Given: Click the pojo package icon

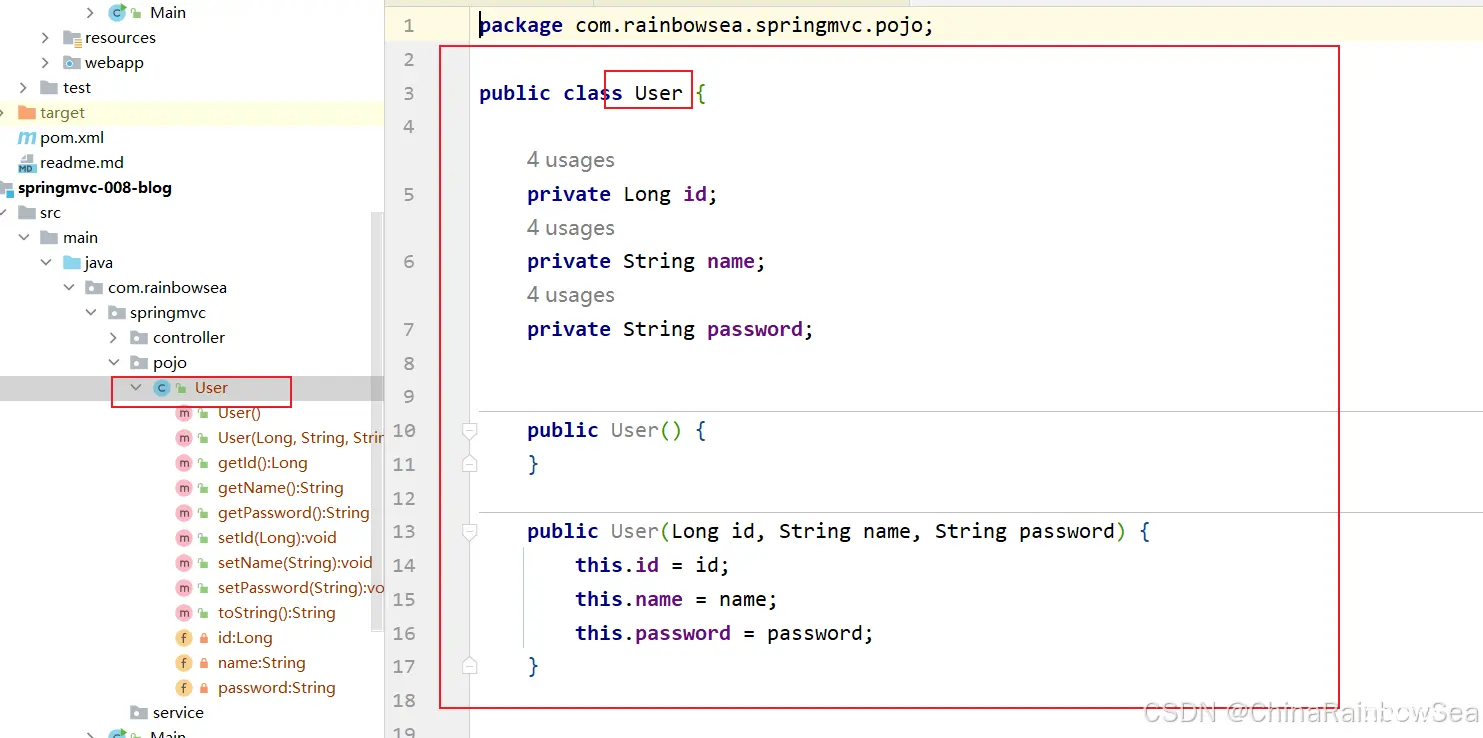Looking at the screenshot, I should [x=140, y=363].
